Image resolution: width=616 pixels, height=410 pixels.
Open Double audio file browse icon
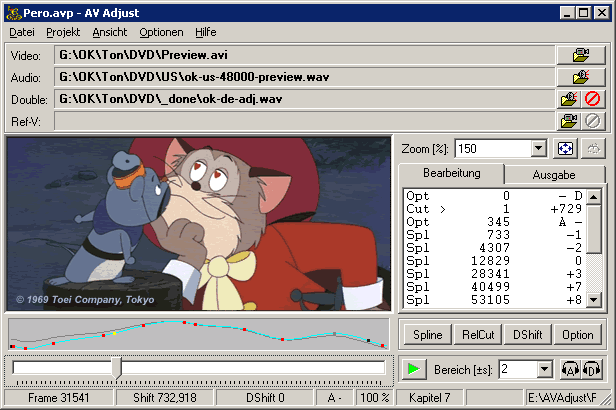click(569, 99)
